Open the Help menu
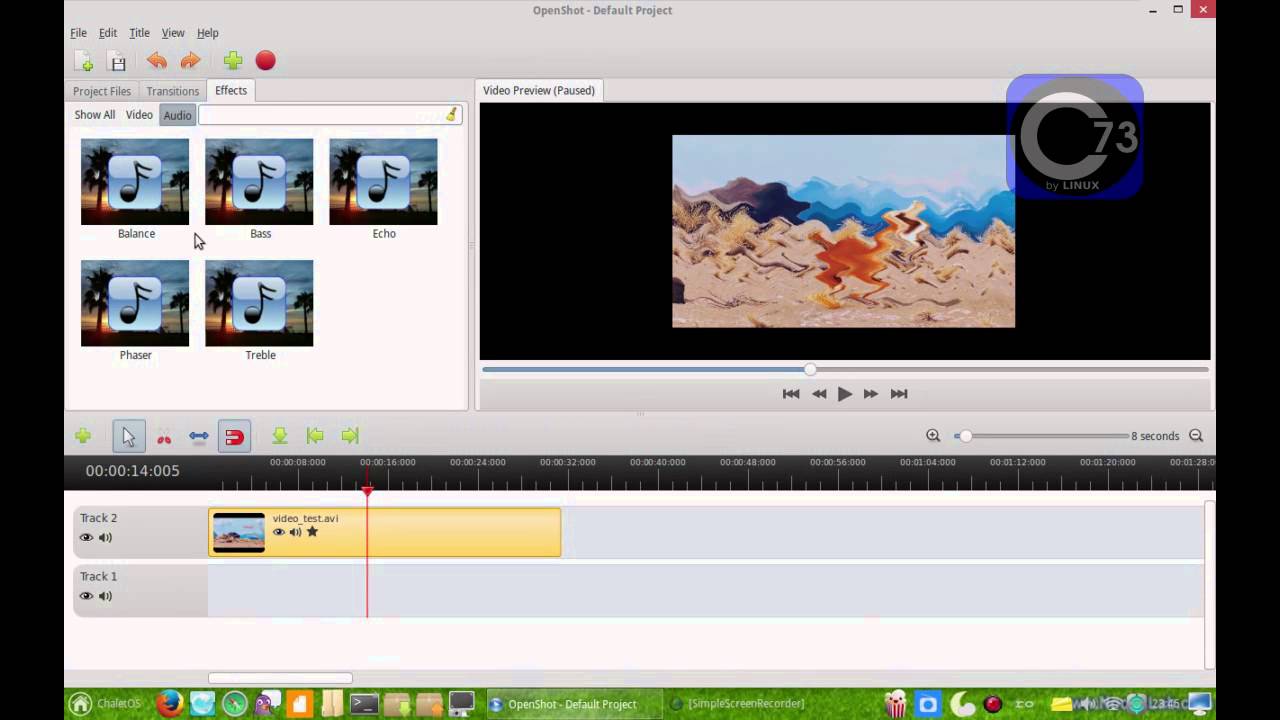Viewport: 1280px width, 720px height. click(x=207, y=33)
